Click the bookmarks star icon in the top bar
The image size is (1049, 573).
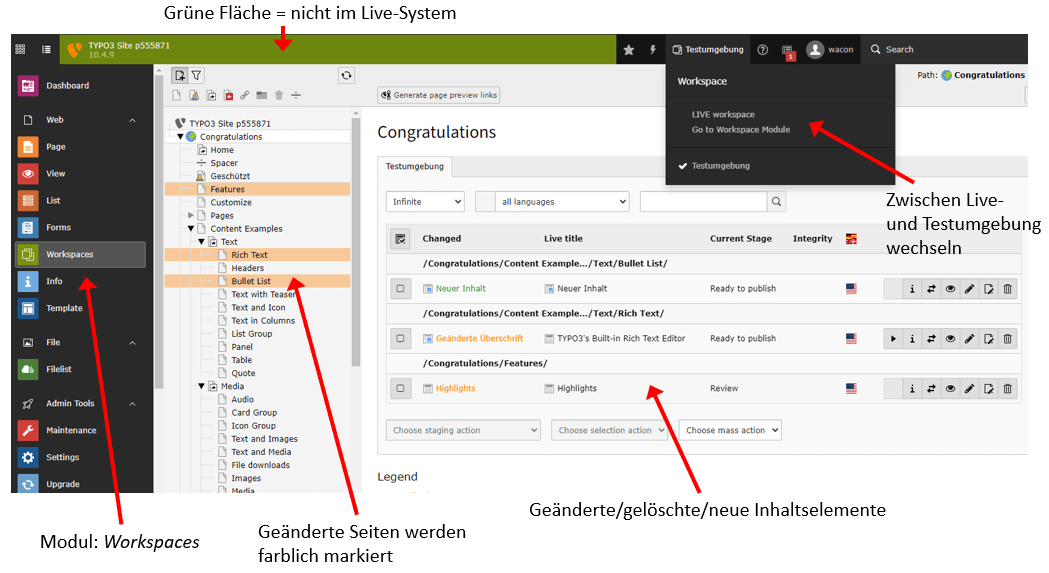(x=629, y=49)
